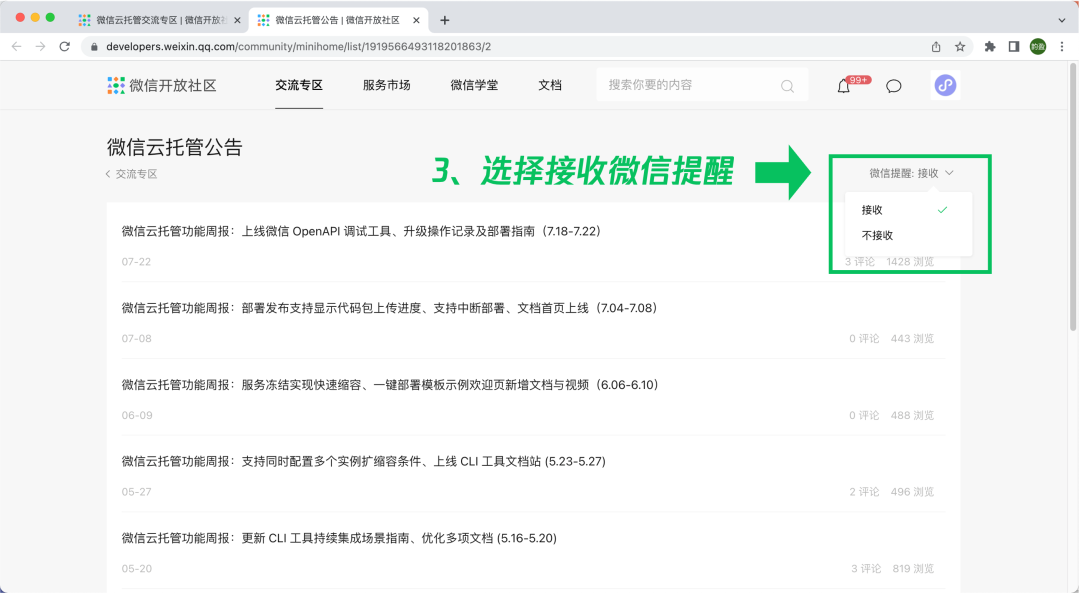Open the notification bell icon
The width and height of the screenshot is (1080, 594).
pyautogui.click(x=844, y=86)
